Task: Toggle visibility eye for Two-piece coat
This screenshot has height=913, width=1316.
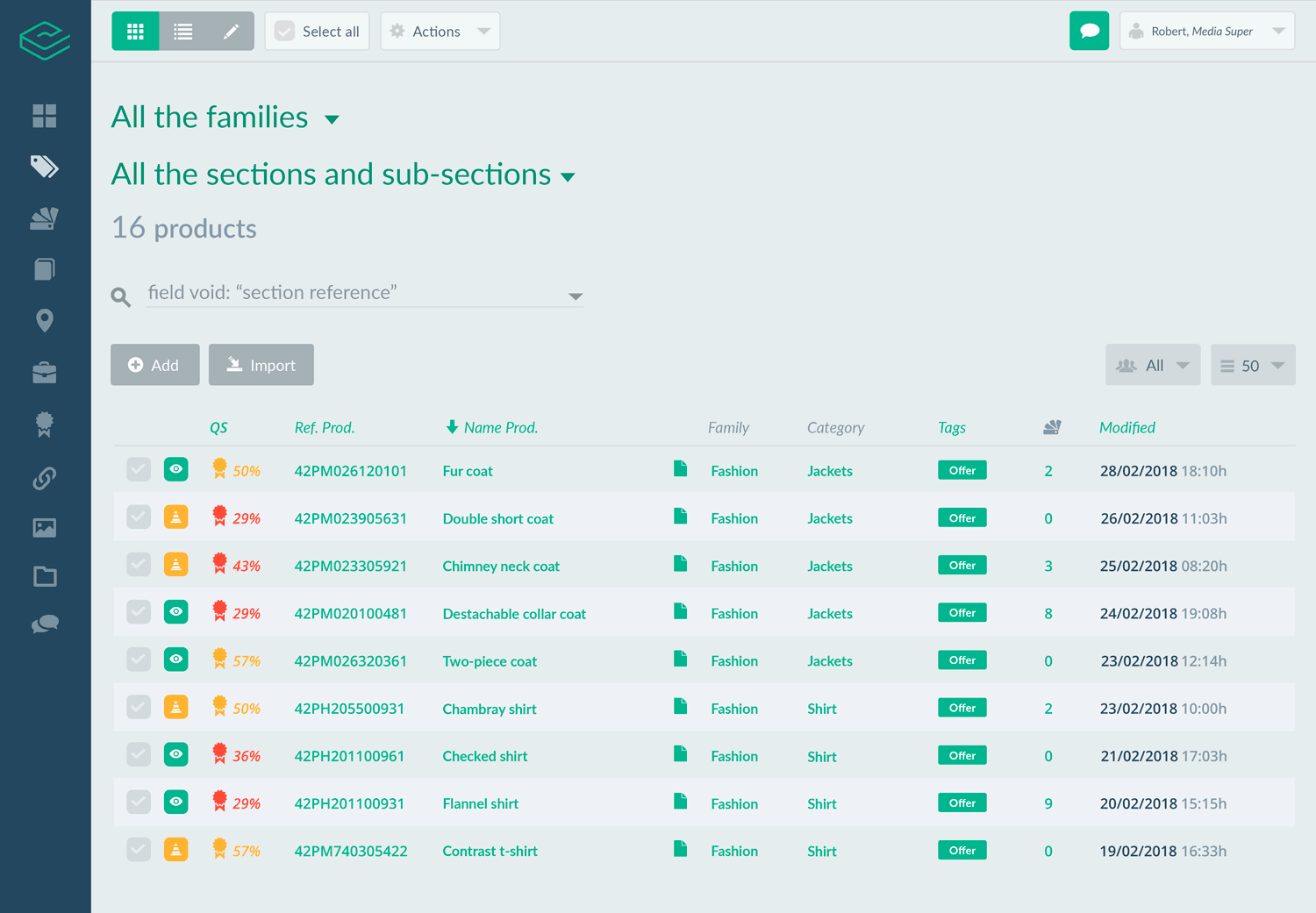Action: click(x=176, y=660)
